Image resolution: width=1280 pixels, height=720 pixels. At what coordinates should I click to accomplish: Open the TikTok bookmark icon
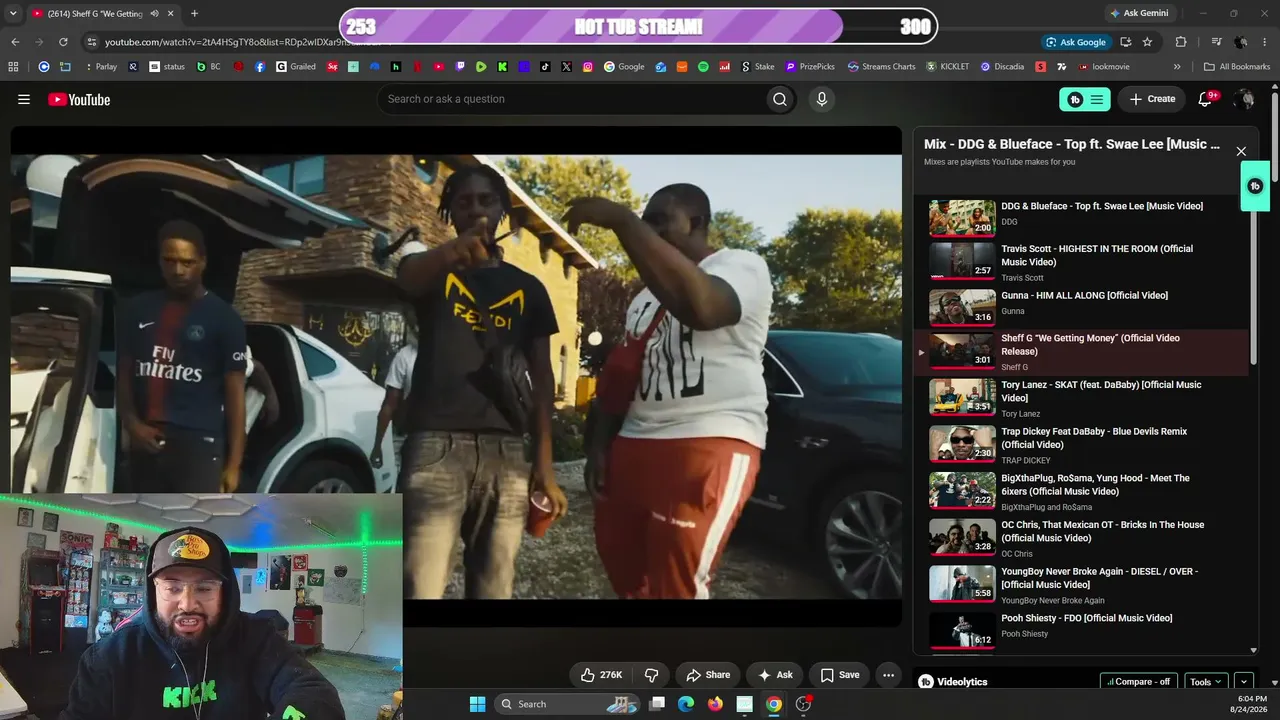pyautogui.click(x=545, y=67)
